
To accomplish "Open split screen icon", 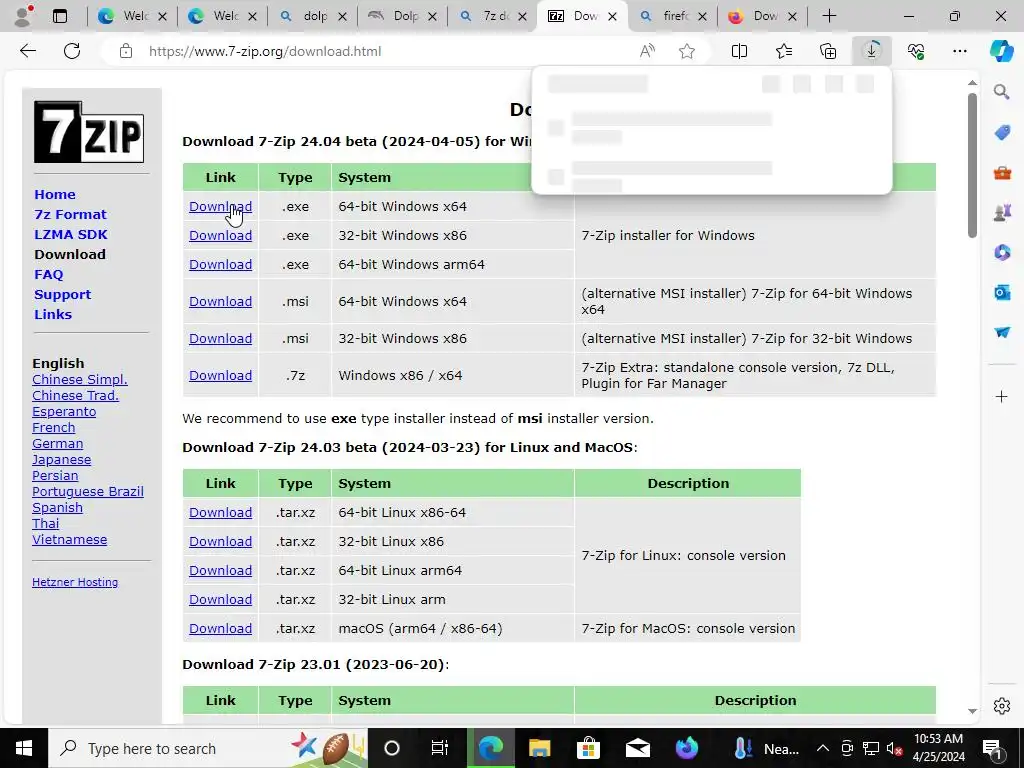I will click(x=739, y=51).
